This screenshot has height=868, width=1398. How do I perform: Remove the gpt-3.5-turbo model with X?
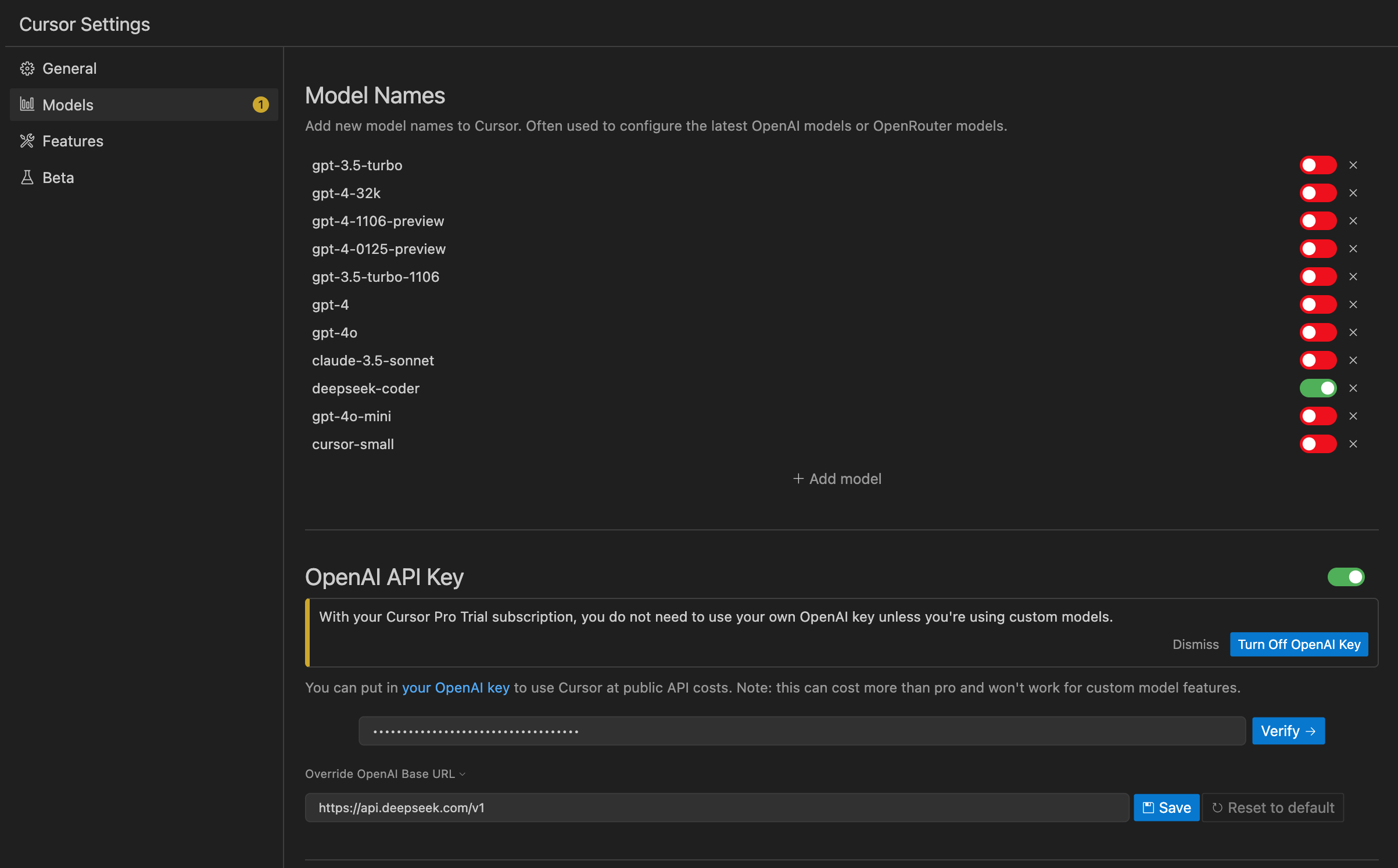point(1353,165)
